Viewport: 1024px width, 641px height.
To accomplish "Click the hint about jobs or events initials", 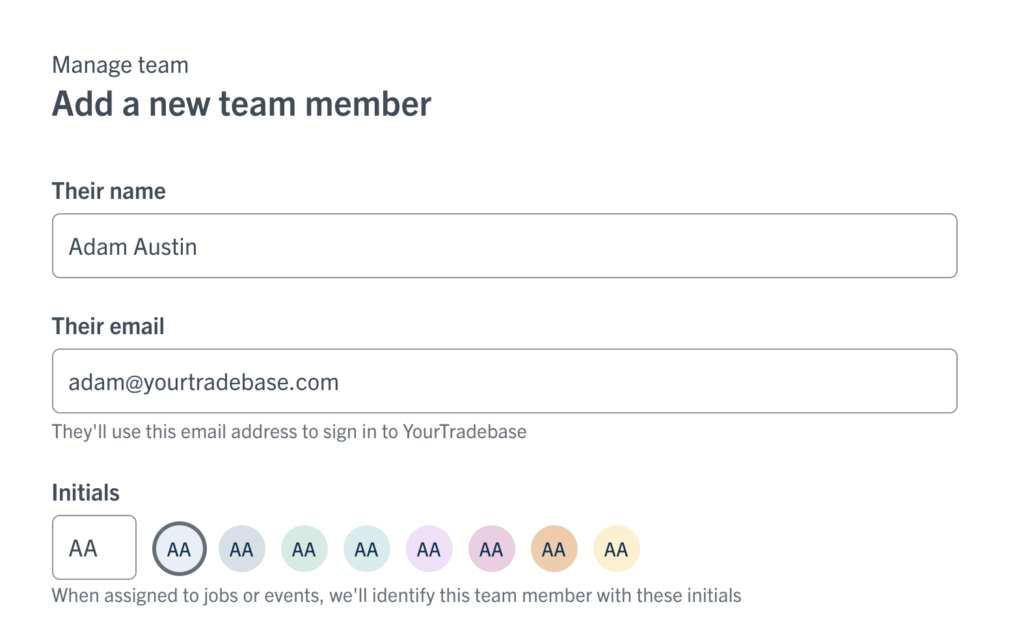I will 396,596.
